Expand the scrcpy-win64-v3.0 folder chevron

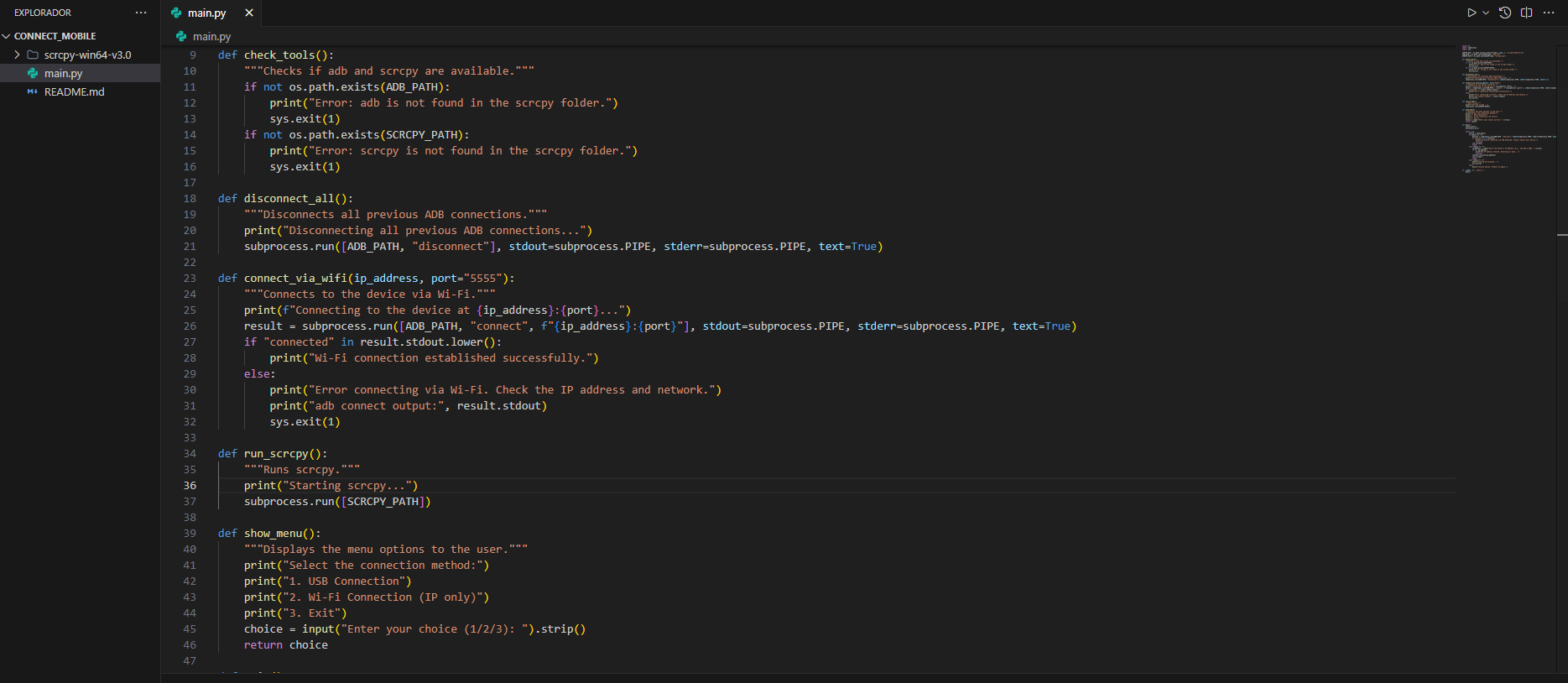17,55
